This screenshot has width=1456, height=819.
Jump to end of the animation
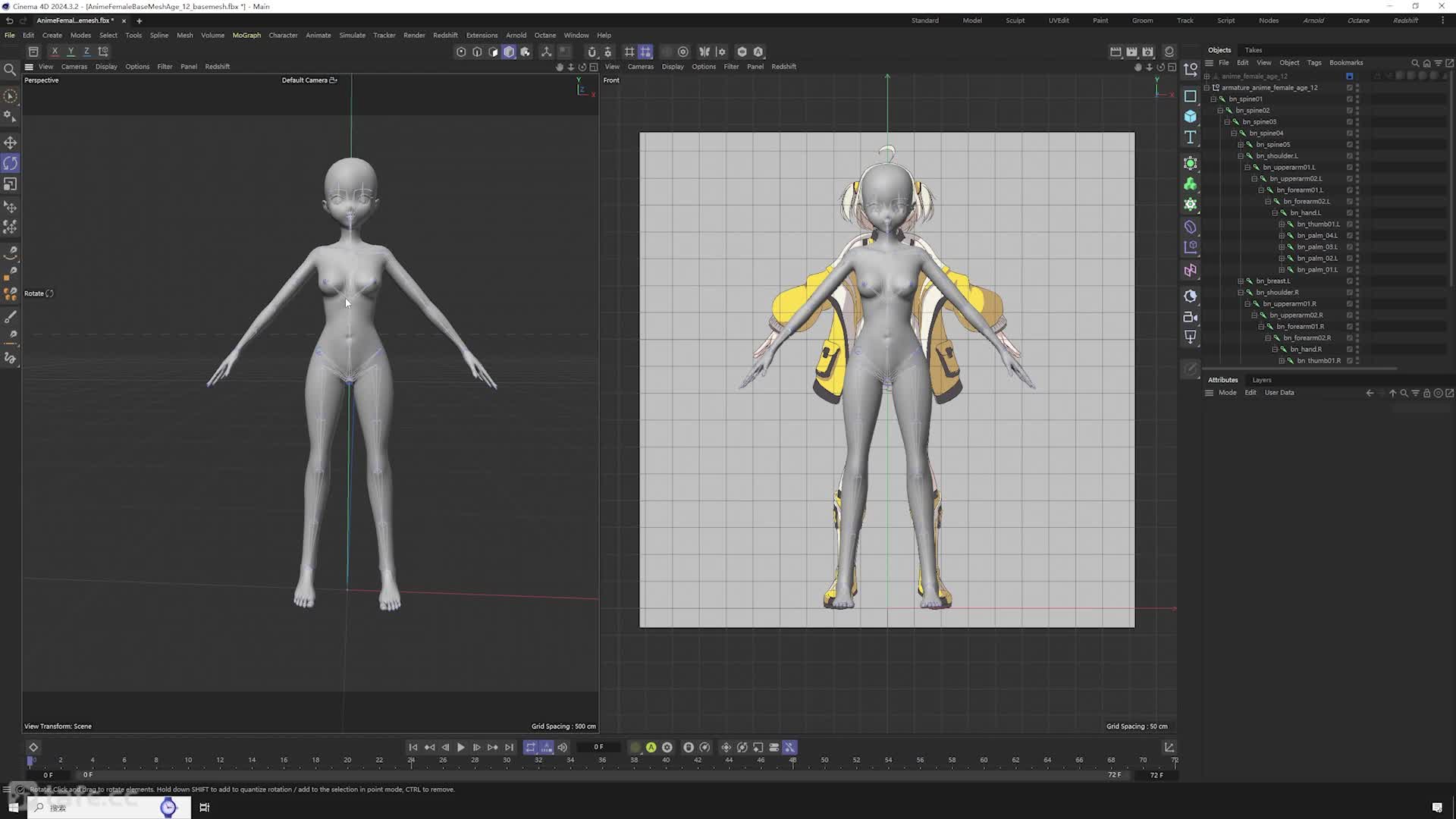tap(509, 748)
